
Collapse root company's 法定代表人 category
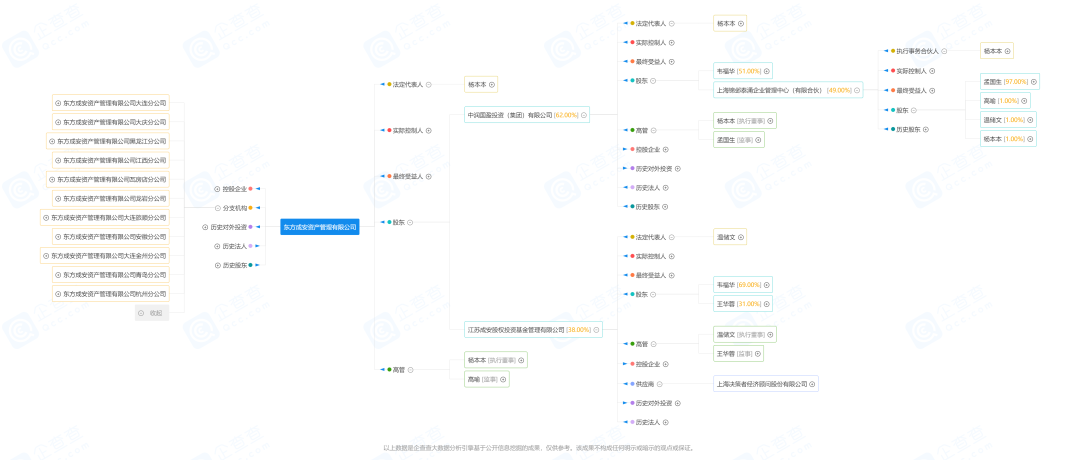[428, 85]
